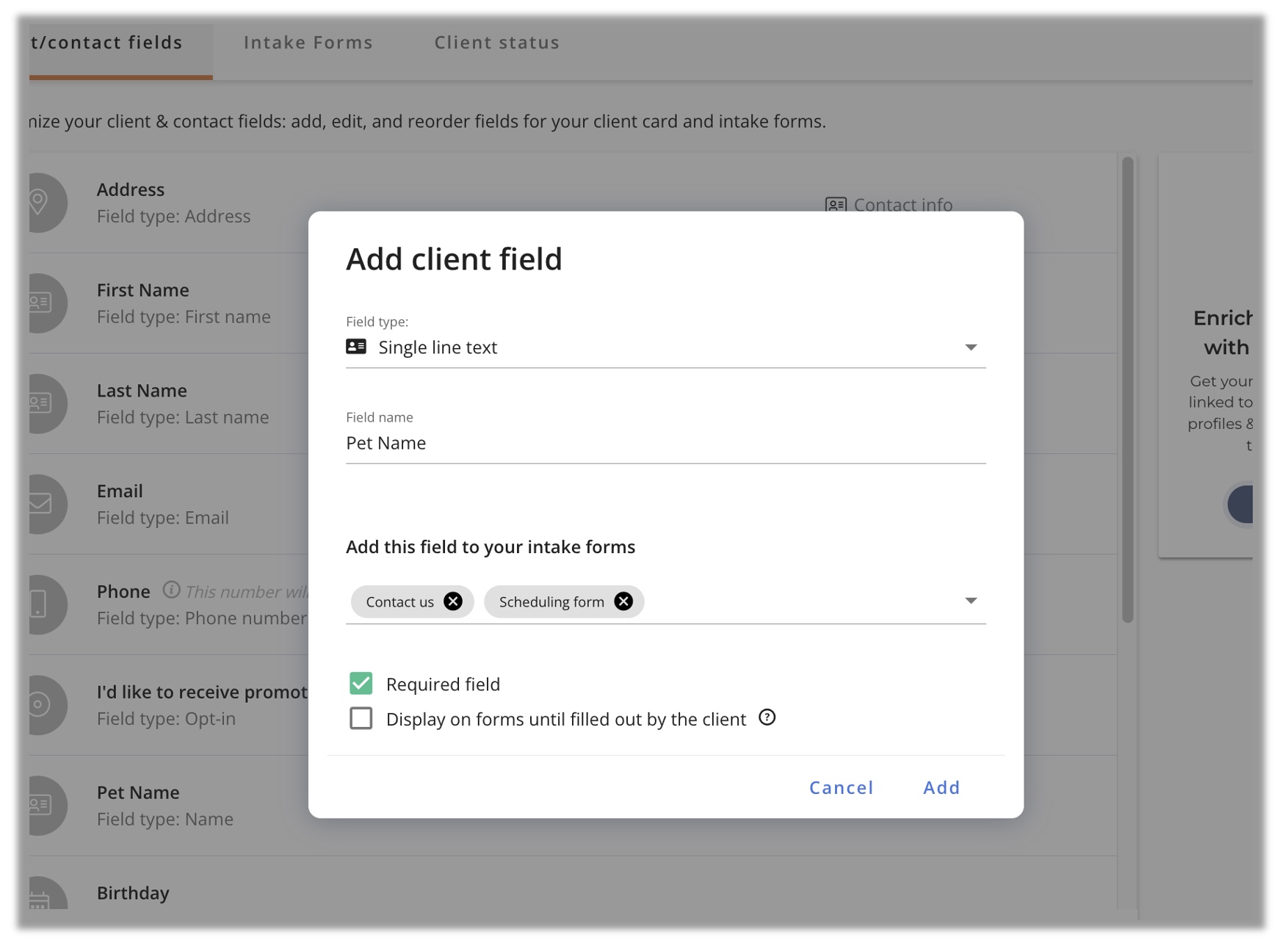
Task: Click the single line text card icon
Action: pos(356,347)
